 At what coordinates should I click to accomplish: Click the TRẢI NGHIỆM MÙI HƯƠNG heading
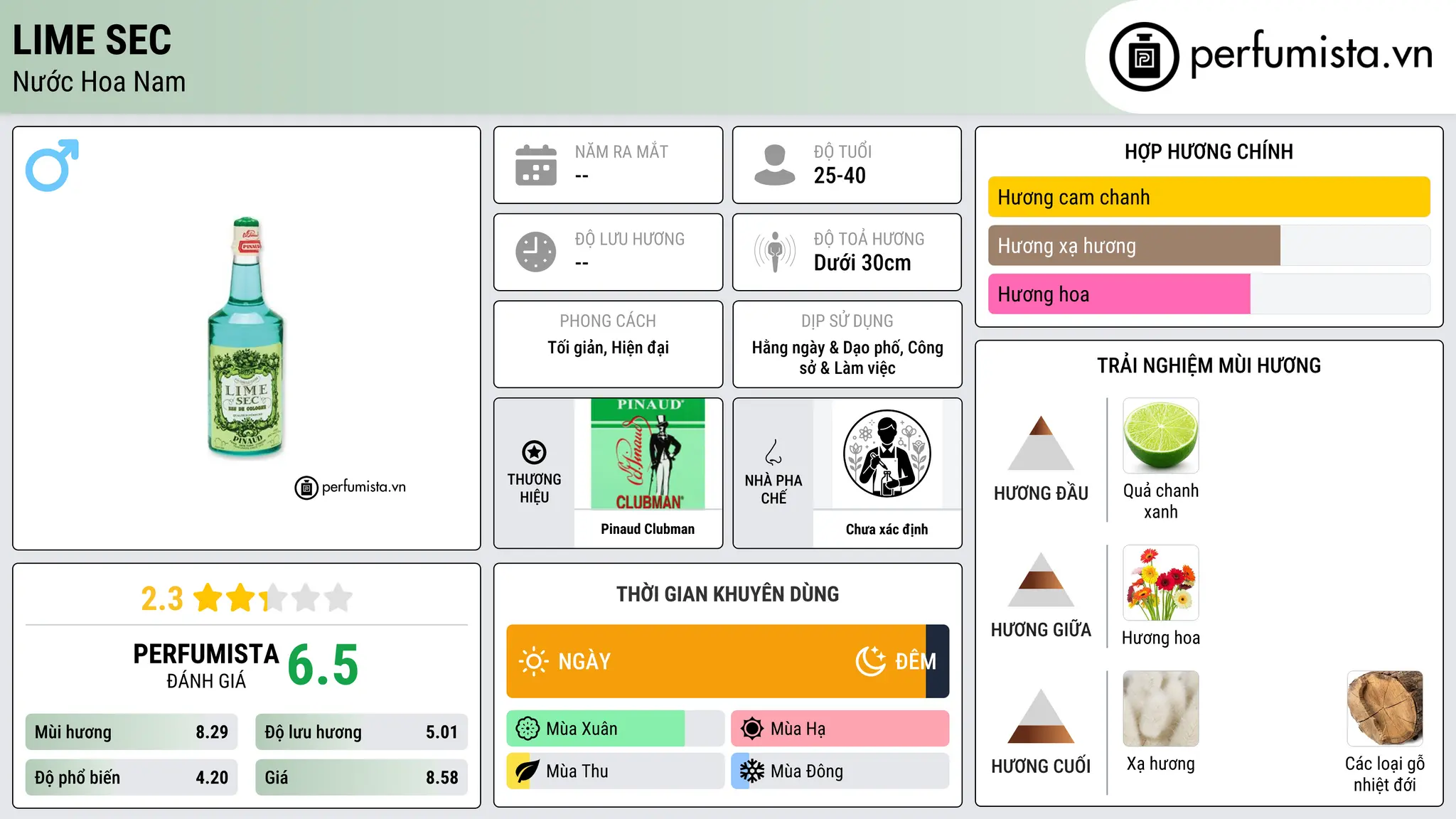tap(1209, 365)
